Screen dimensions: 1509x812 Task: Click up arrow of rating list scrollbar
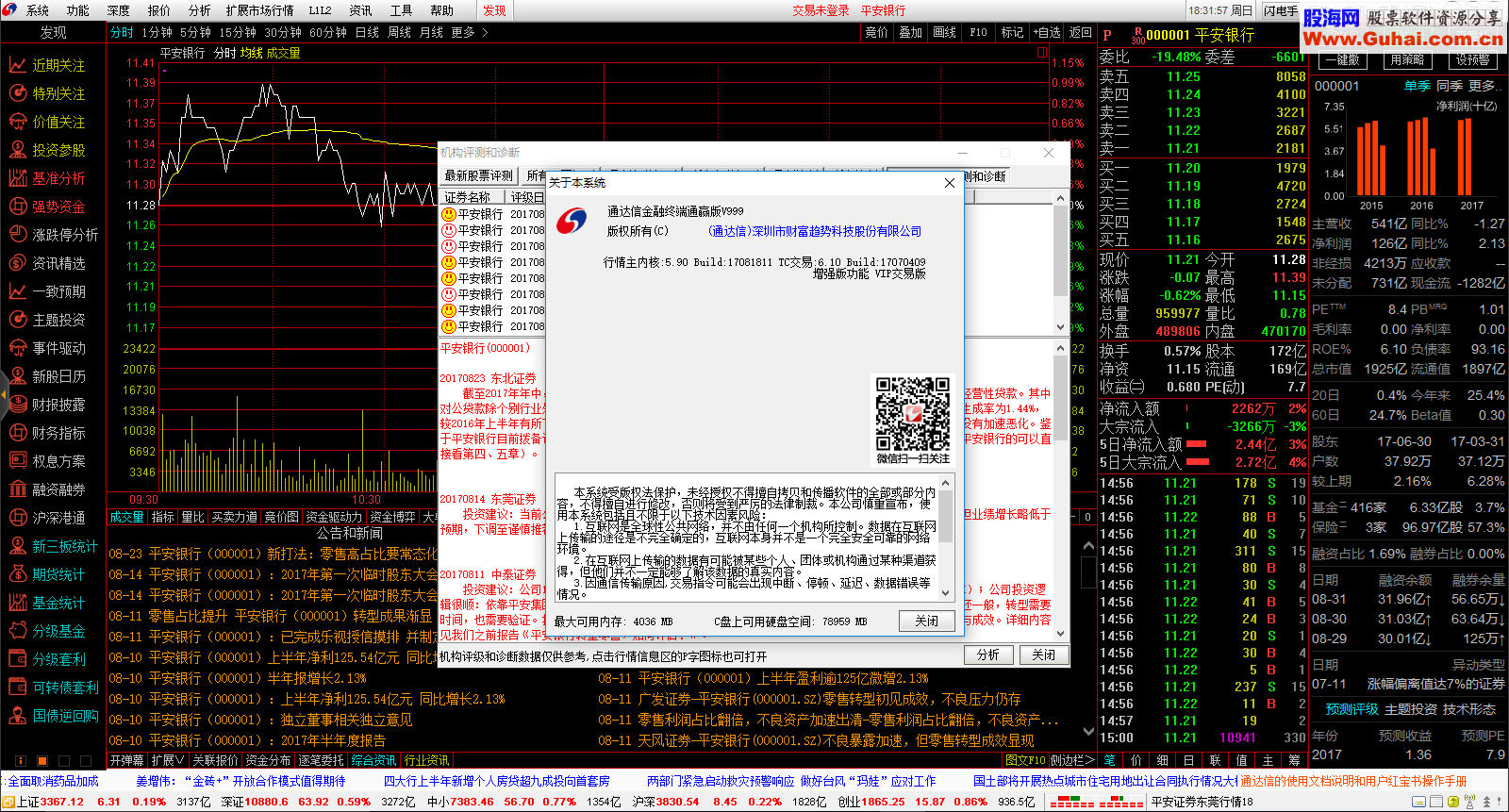pyautogui.click(x=1060, y=200)
